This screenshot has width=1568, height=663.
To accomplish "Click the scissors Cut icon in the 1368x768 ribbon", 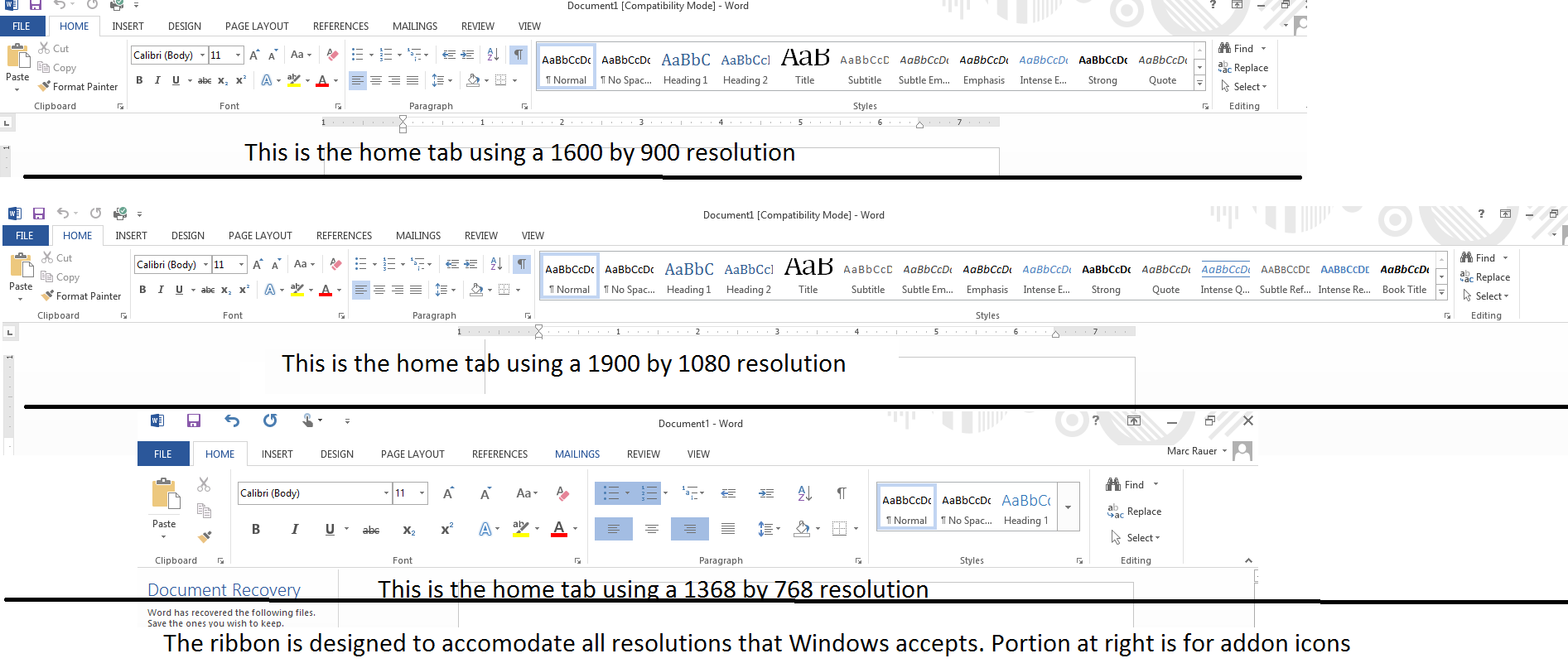I will point(204,484).
